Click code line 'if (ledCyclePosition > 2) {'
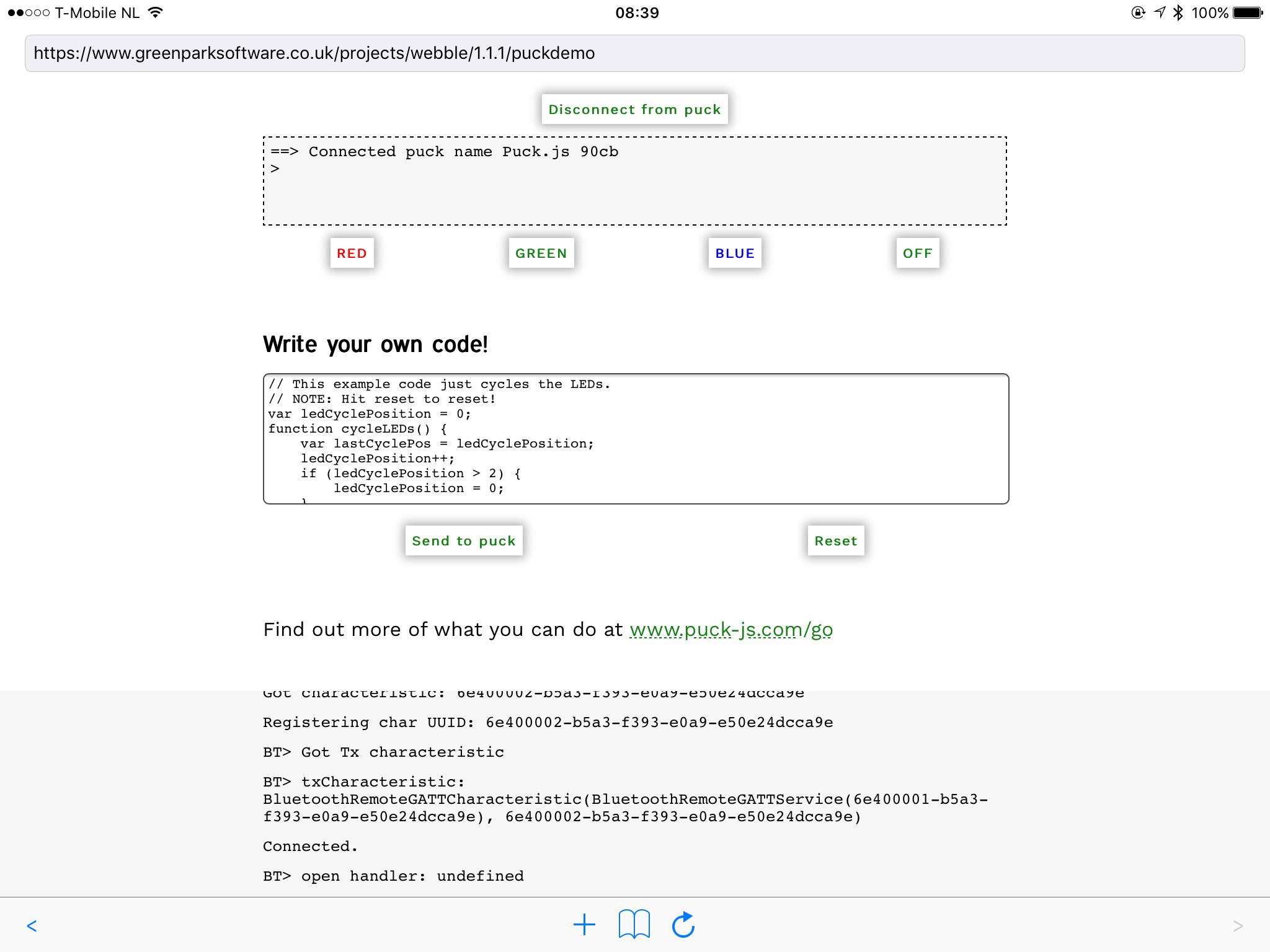Screen dimensions: 1270x952 point(411,474)
